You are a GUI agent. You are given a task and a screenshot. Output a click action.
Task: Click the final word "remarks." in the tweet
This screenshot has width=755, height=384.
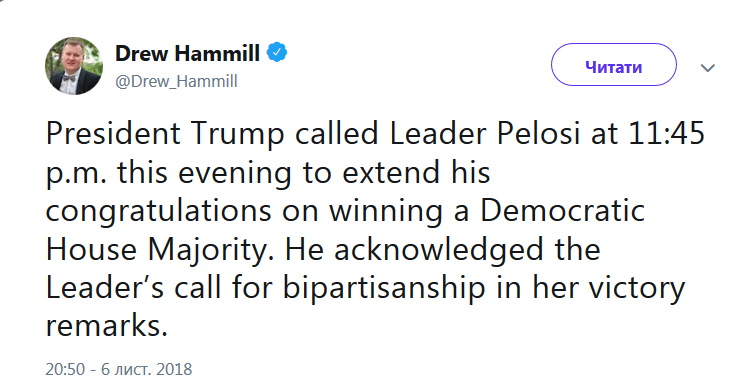pos(106,326)
